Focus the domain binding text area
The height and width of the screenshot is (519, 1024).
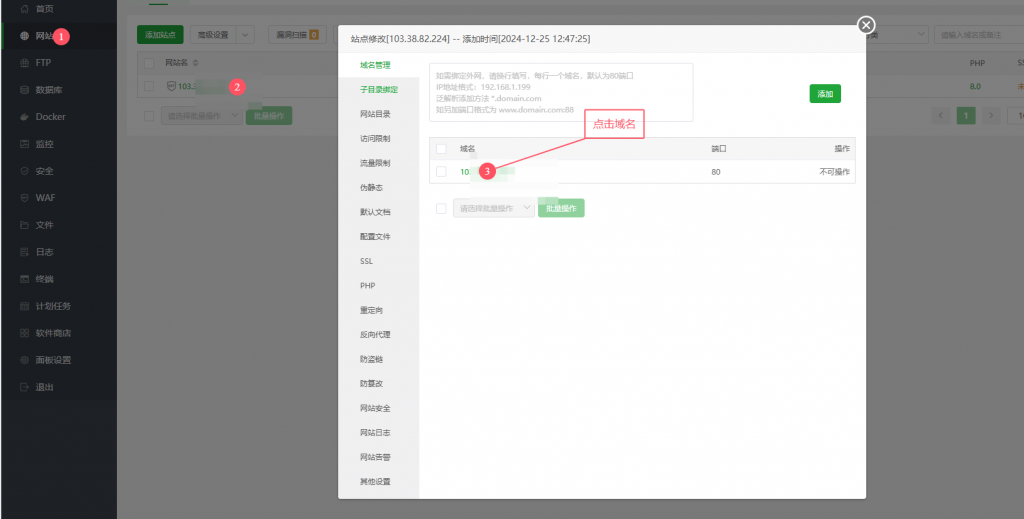pos(561,93)
